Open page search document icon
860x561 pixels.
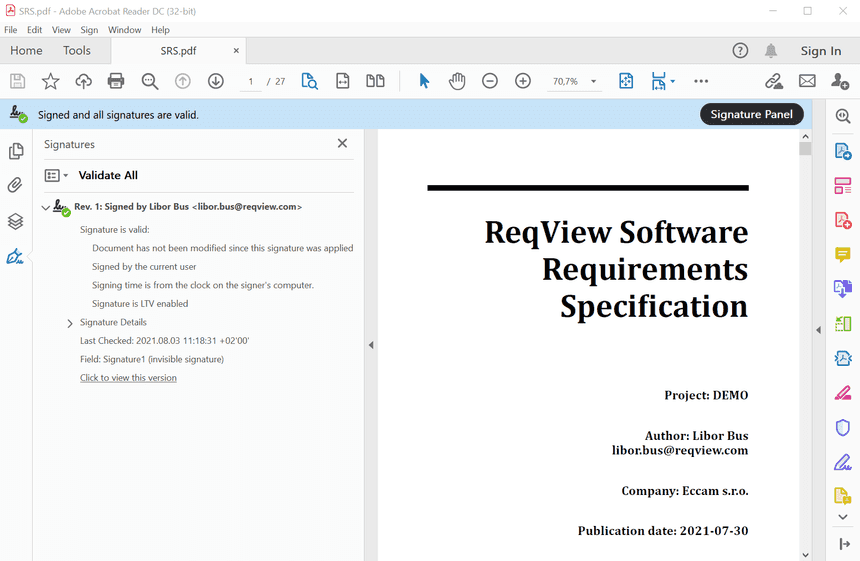coord(309,81)
